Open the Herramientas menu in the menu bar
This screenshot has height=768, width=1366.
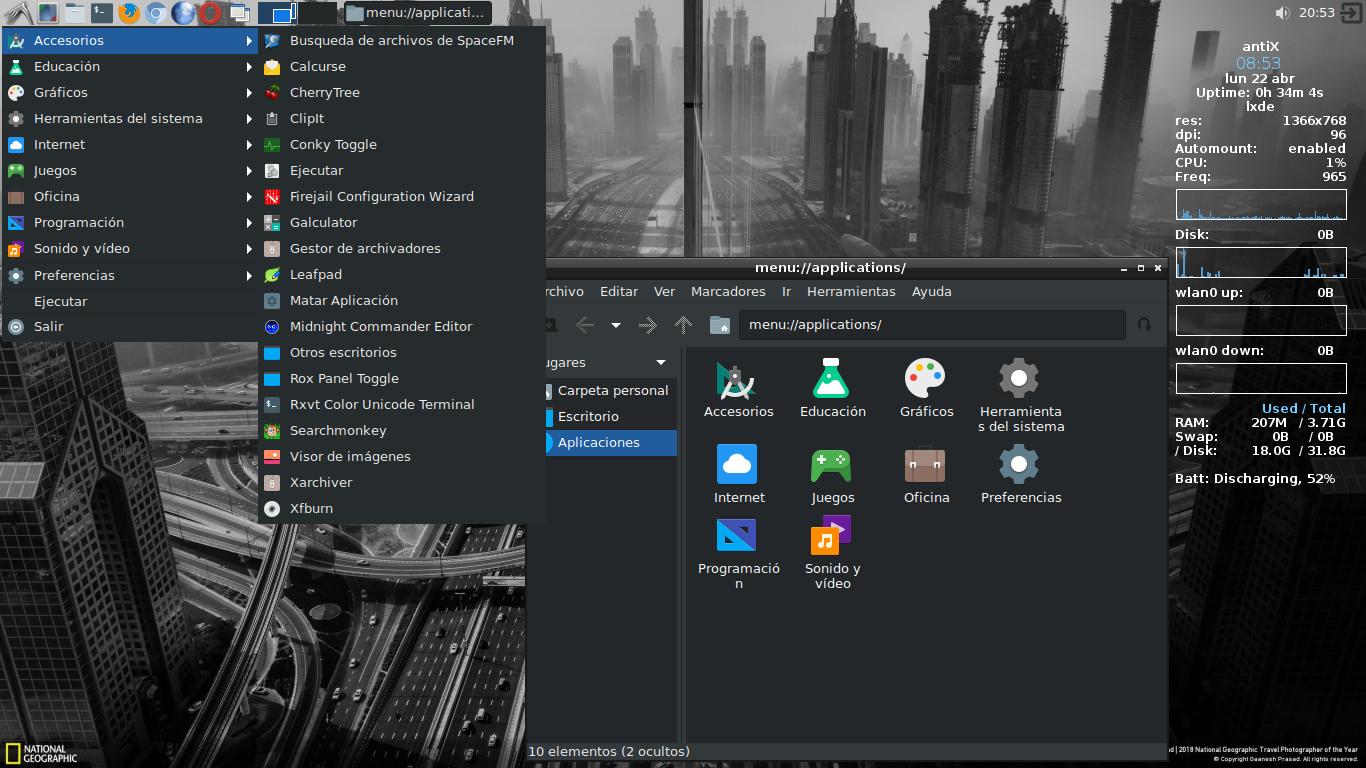851,292
